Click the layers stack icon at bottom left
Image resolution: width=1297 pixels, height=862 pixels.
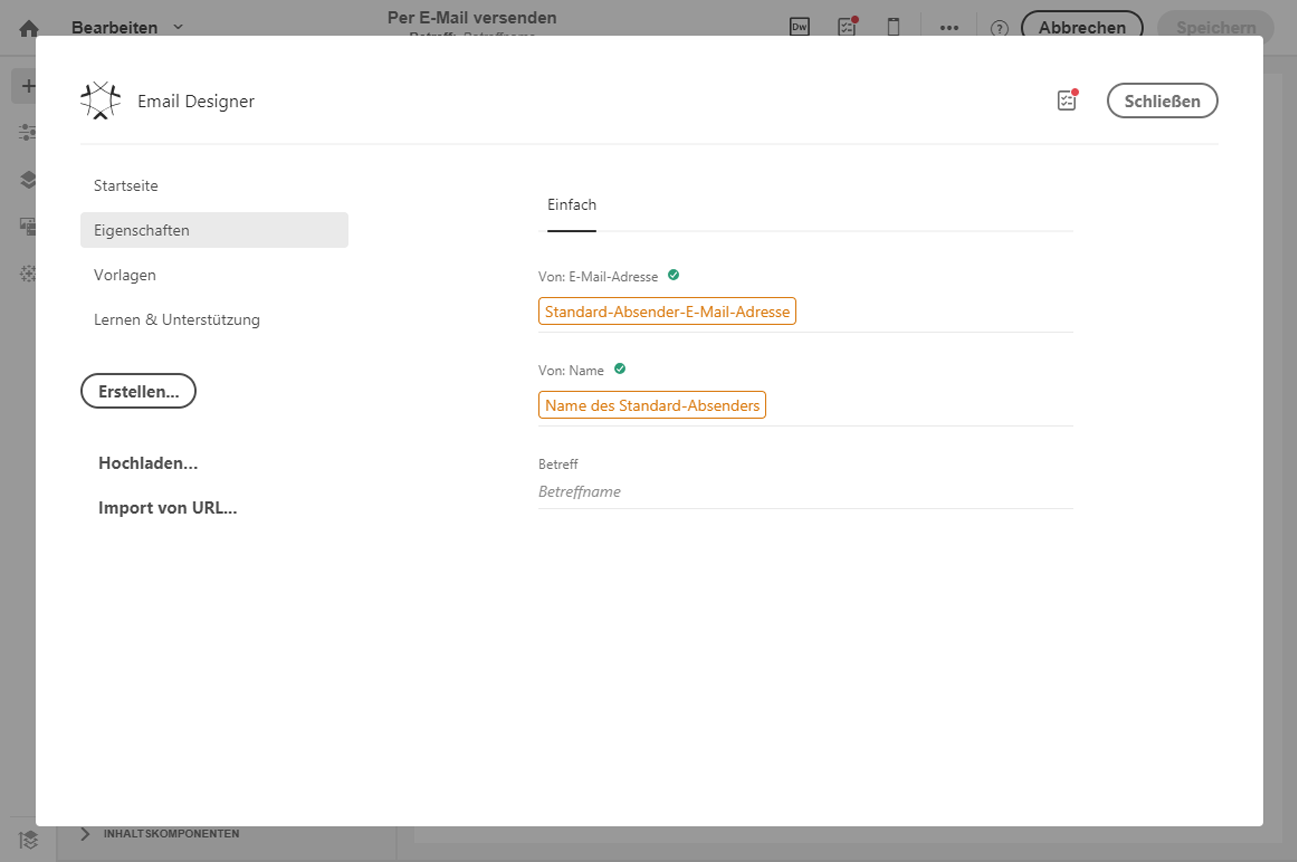click(28, 839)
